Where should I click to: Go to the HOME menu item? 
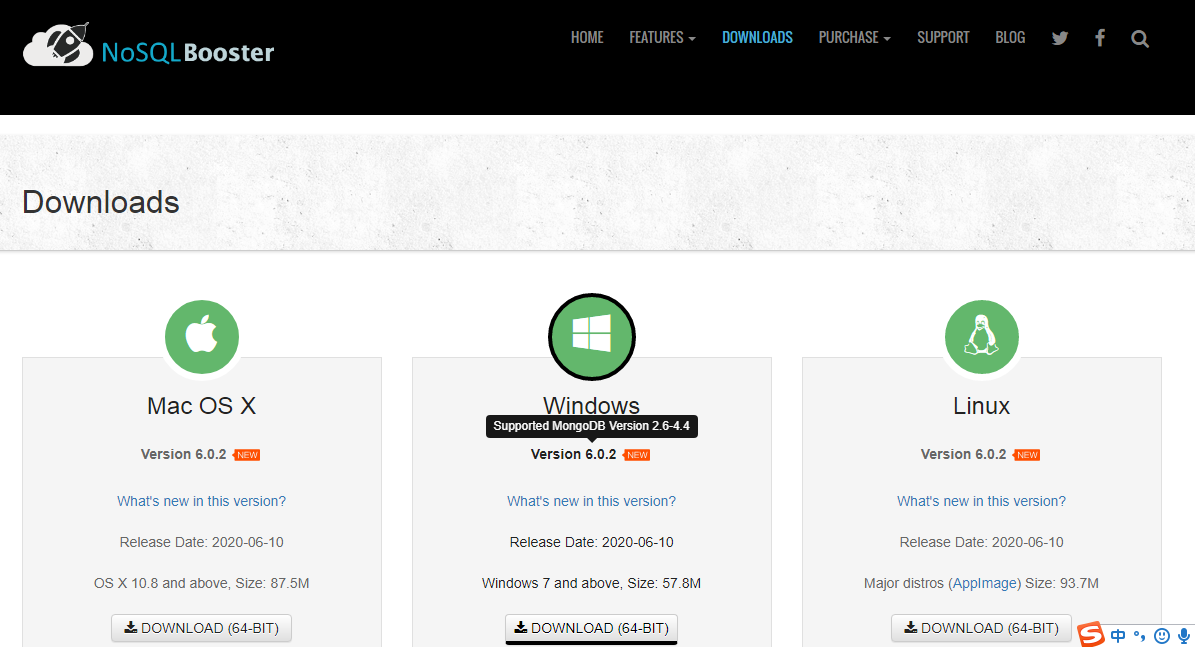[587, 37]
